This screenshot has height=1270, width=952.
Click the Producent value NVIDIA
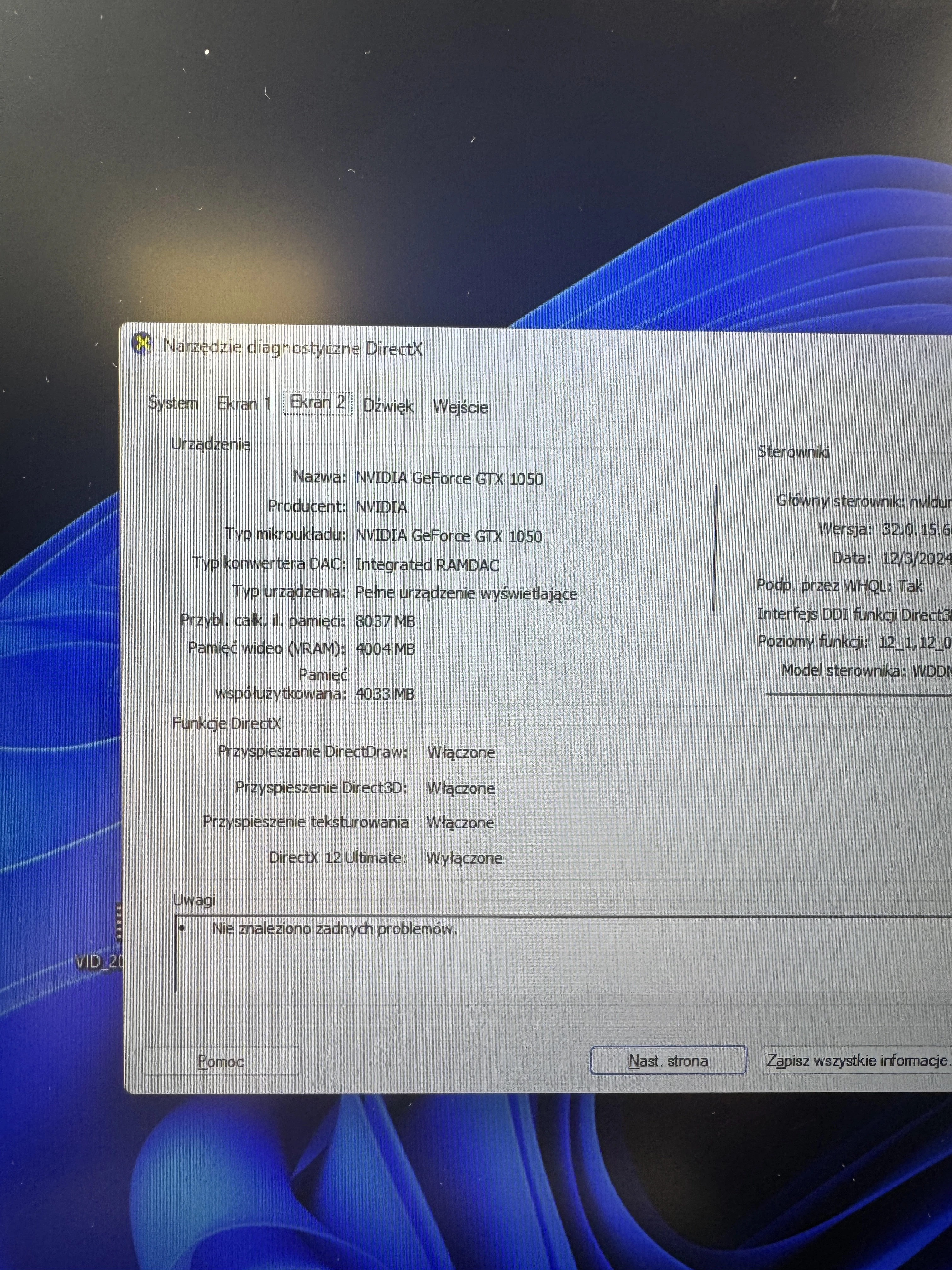pyautogui.click(x=381, y=507)
